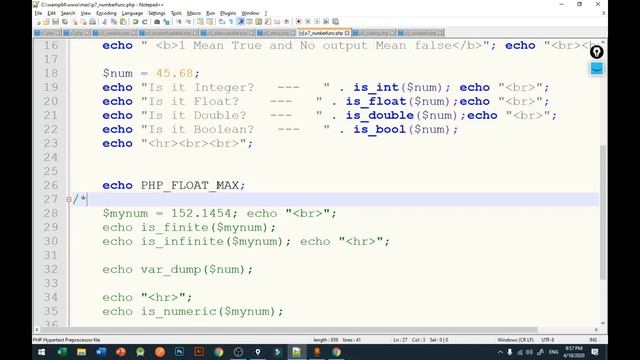Open the Settings menu
This screenshot has height=360, width=640.
157,13
